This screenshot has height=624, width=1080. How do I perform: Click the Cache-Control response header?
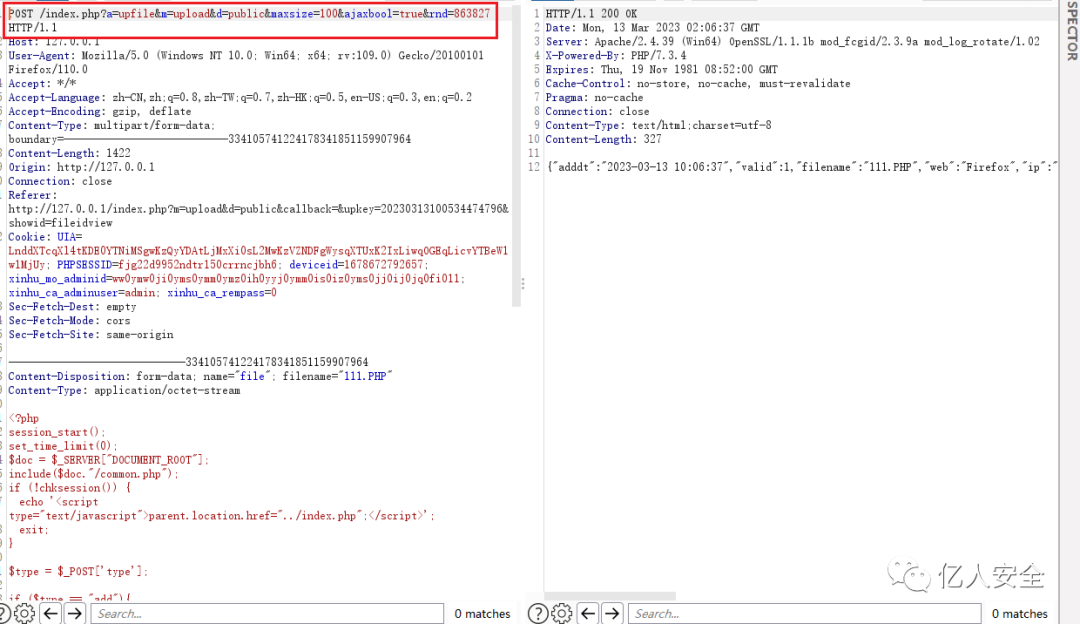(698, 83)
